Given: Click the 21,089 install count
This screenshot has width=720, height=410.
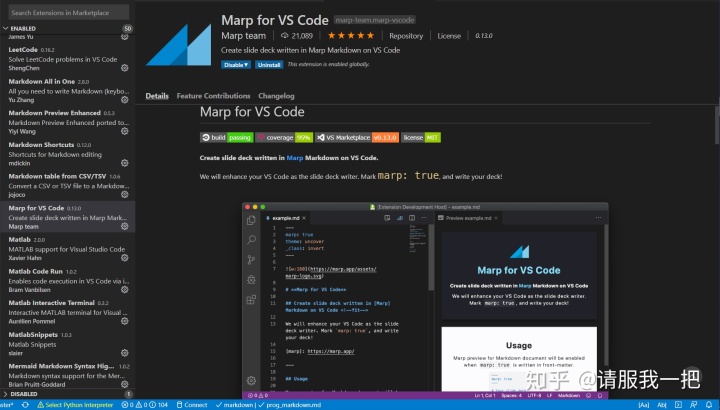Looking at the screenshot, I should pyautogui.click(x=297, y=36).
